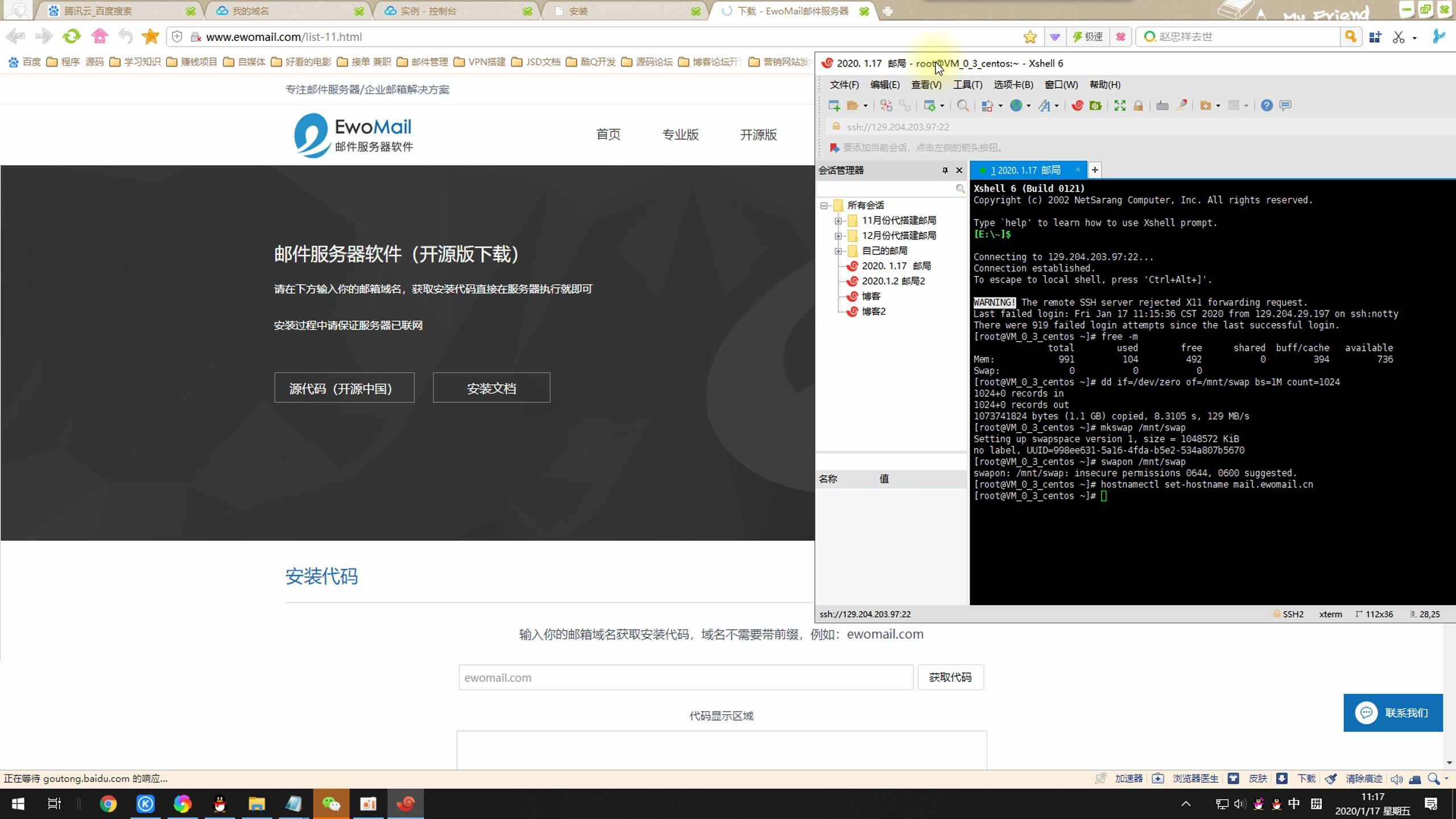The width and height of the screenshot is (1456, 819).
Task: Open dropdown arrow next to globe icon
Action: click(x=1028, y=106)
